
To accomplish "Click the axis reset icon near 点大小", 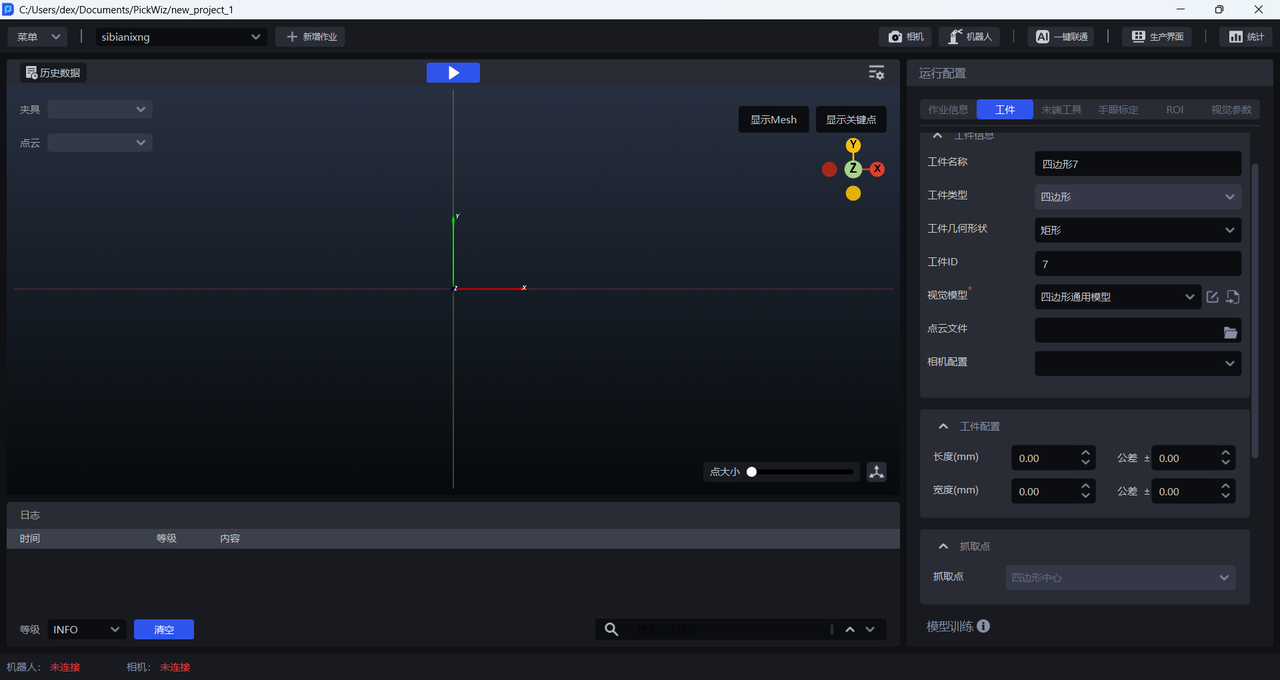I will [x=877, y=472].
